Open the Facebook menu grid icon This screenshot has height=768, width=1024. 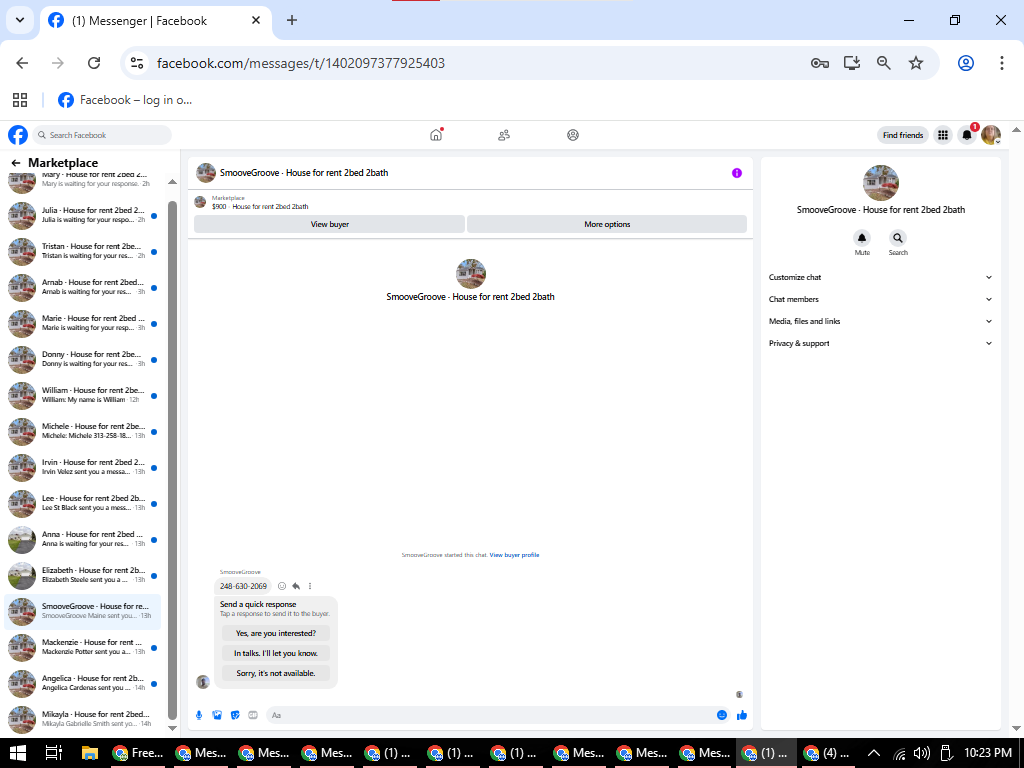coord(943,135)
